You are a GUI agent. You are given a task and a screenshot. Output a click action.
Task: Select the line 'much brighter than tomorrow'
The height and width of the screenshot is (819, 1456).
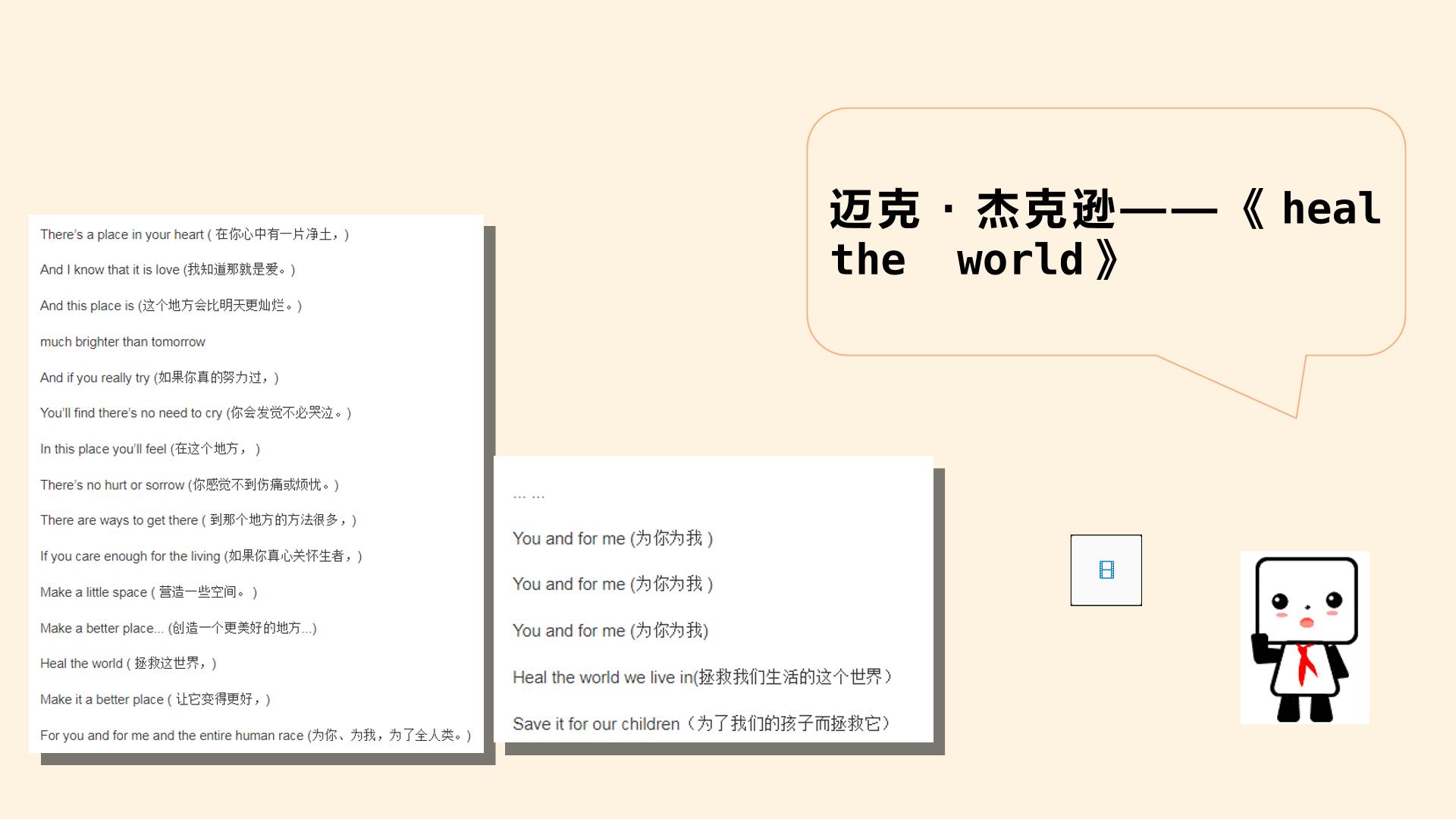(x=123, y=342)
